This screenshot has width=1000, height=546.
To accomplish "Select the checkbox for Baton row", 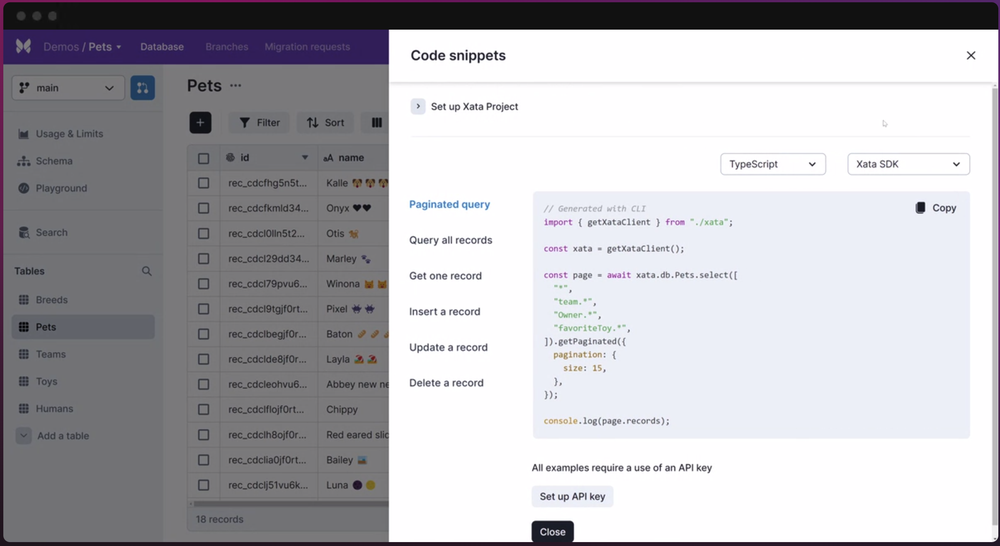I will (x=203, y=334).
